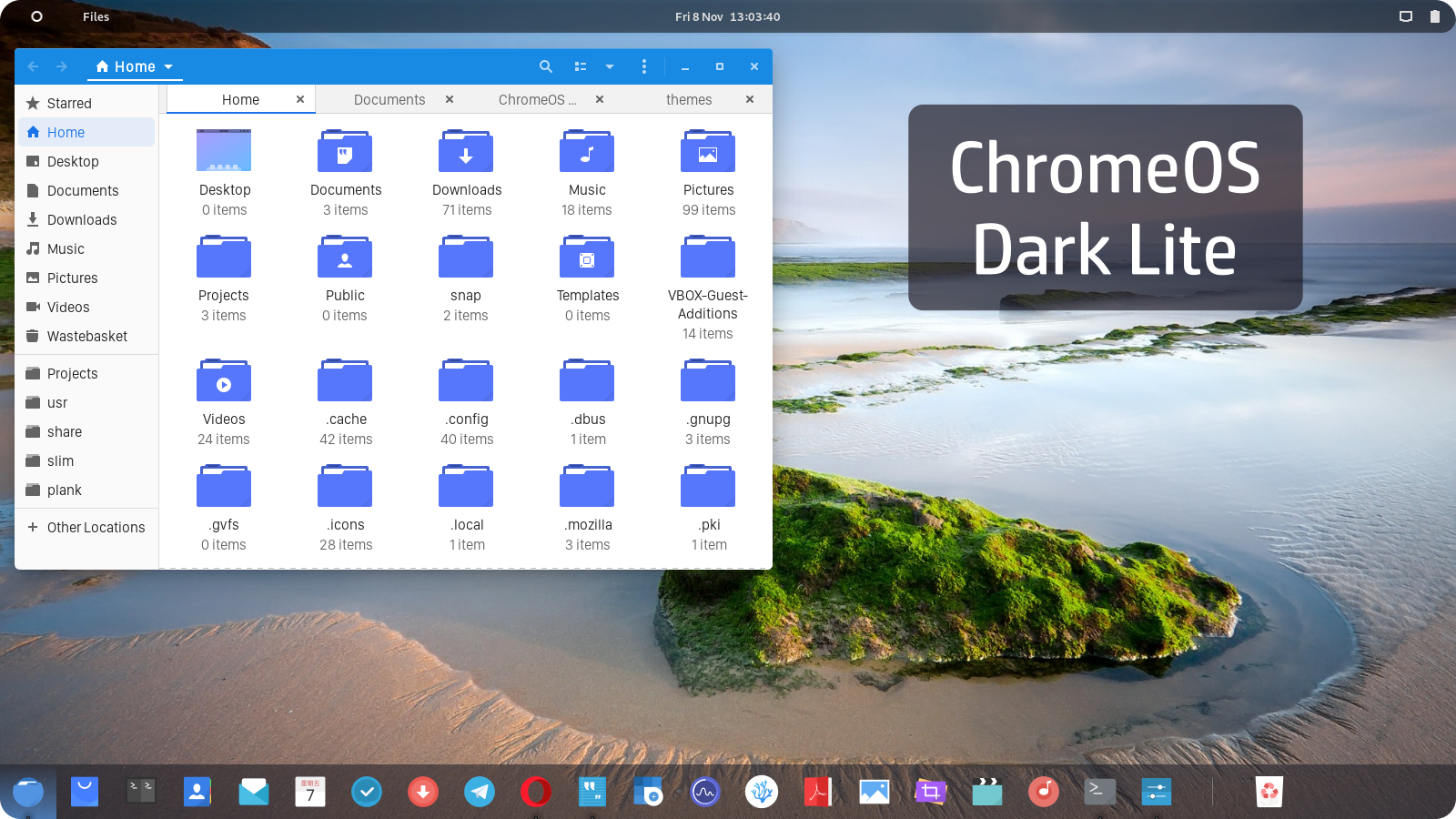This screenshot has height=819, width=1456.
Task: Select the Downloads folder icon in grid
Action: click(466, 150)
